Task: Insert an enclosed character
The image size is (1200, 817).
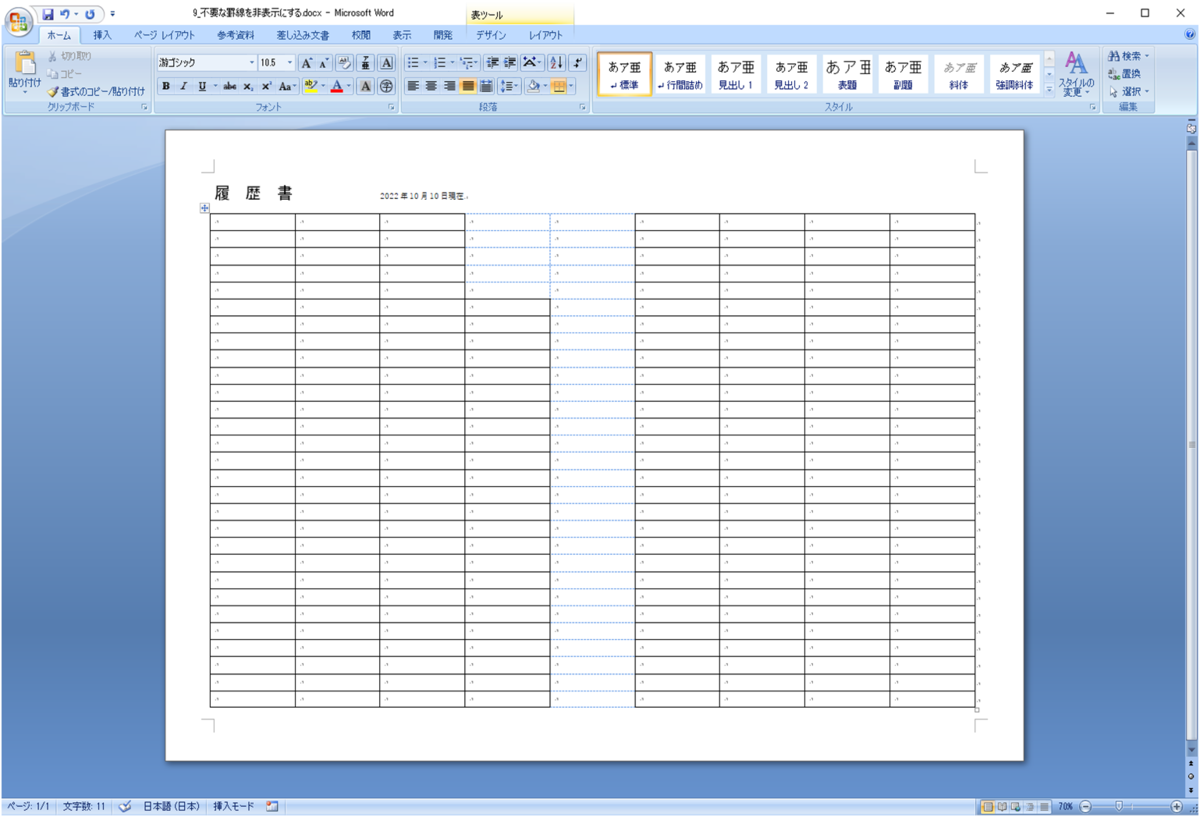Action: 386,86
